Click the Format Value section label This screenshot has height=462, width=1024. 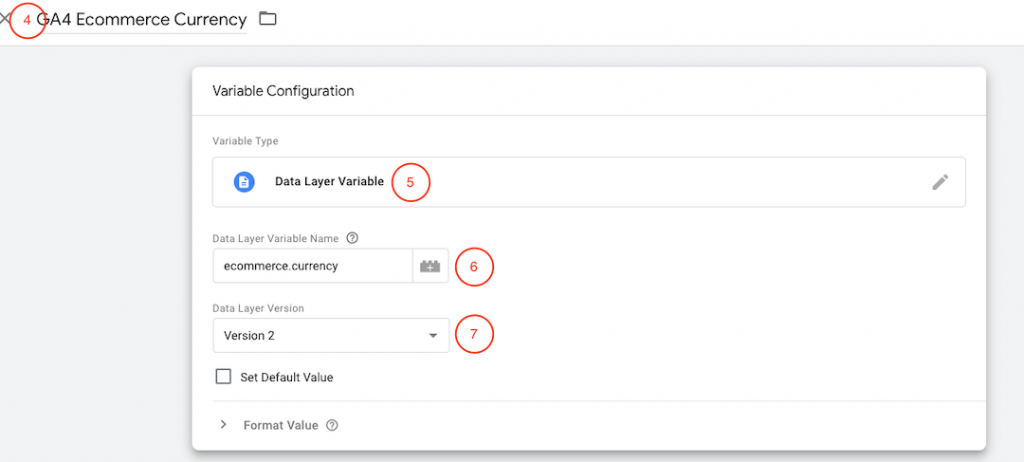point(280,425)
